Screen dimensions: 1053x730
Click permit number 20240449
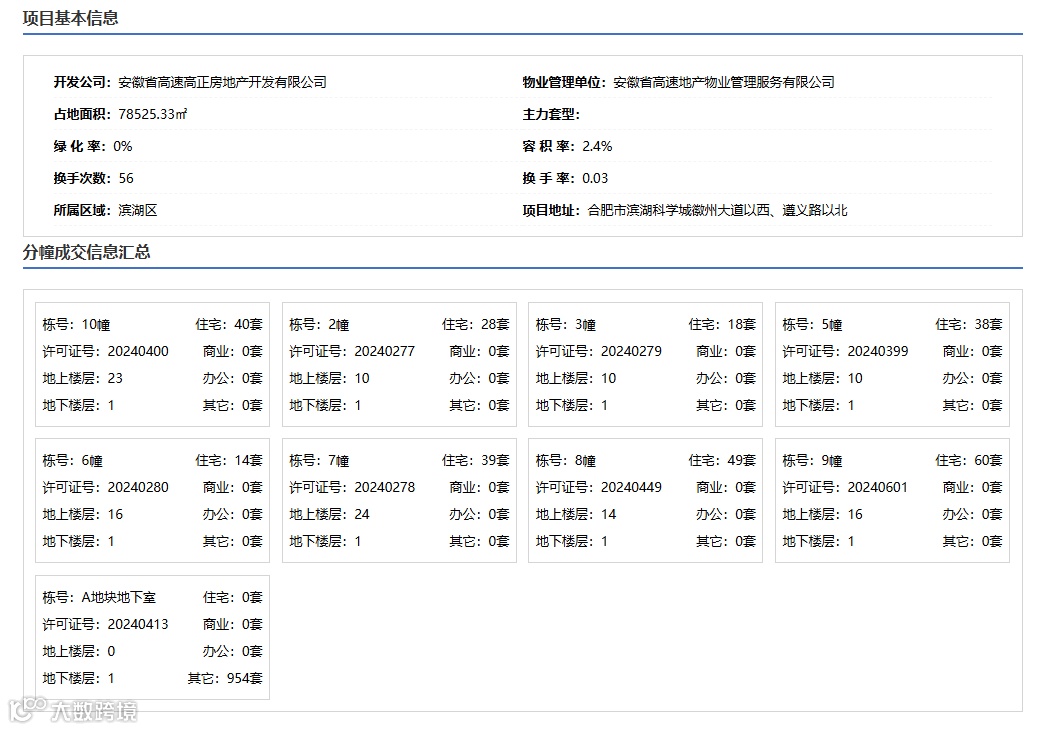tap(631, 487)
